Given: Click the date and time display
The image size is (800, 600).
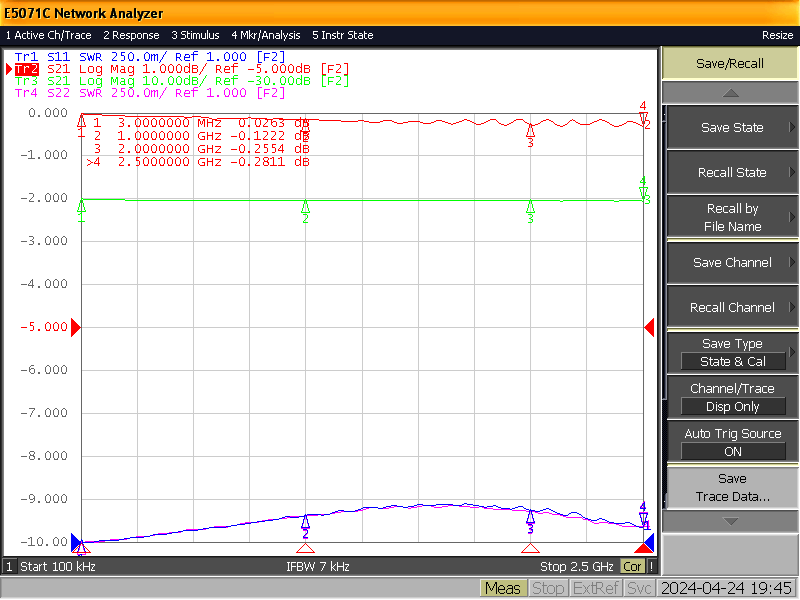Looking at the screenshot, I should (x=727, y=589).
